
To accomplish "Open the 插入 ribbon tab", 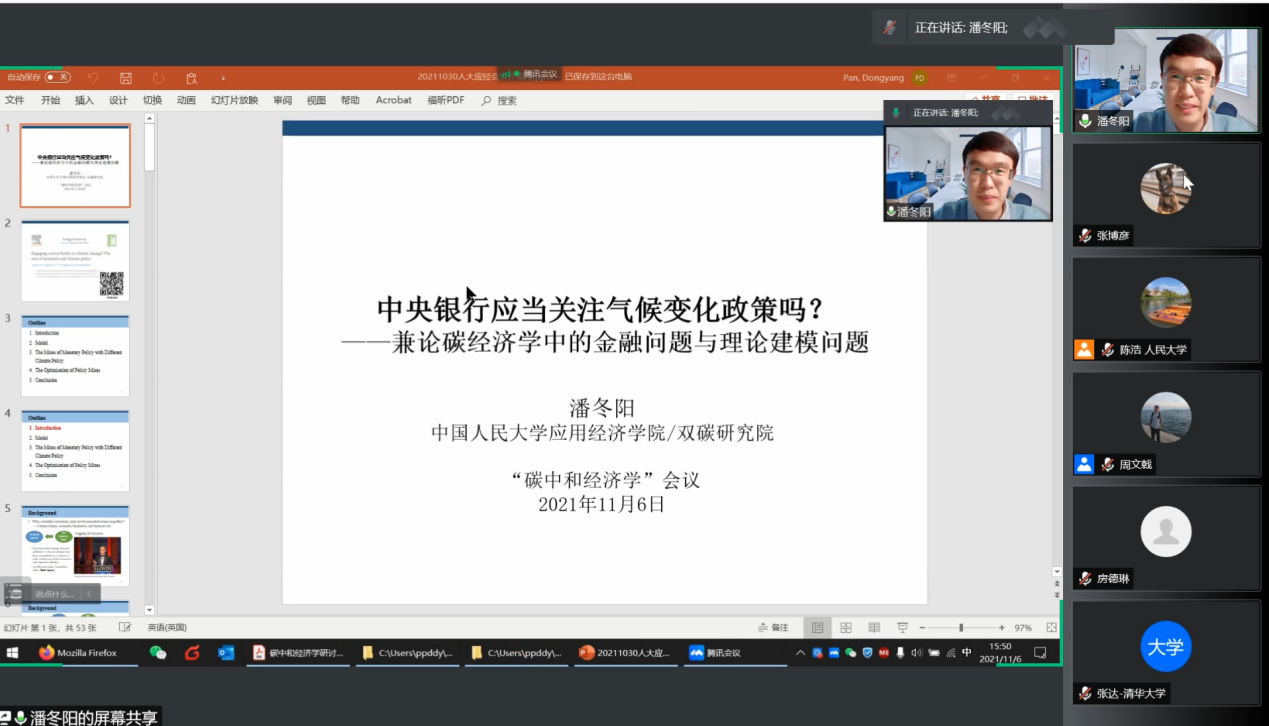I will click(x=84, y=100).
